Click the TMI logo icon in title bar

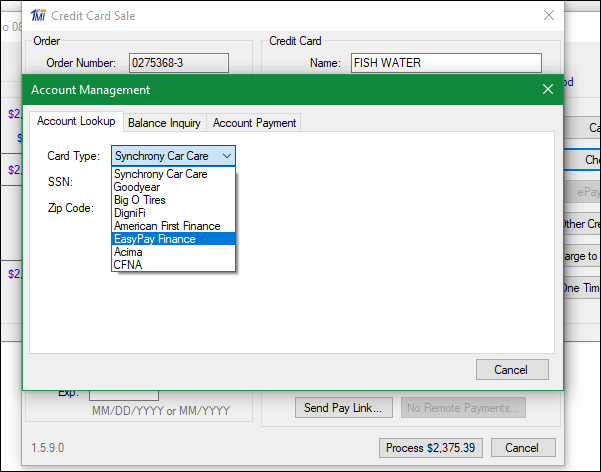[x=38, y=15]
